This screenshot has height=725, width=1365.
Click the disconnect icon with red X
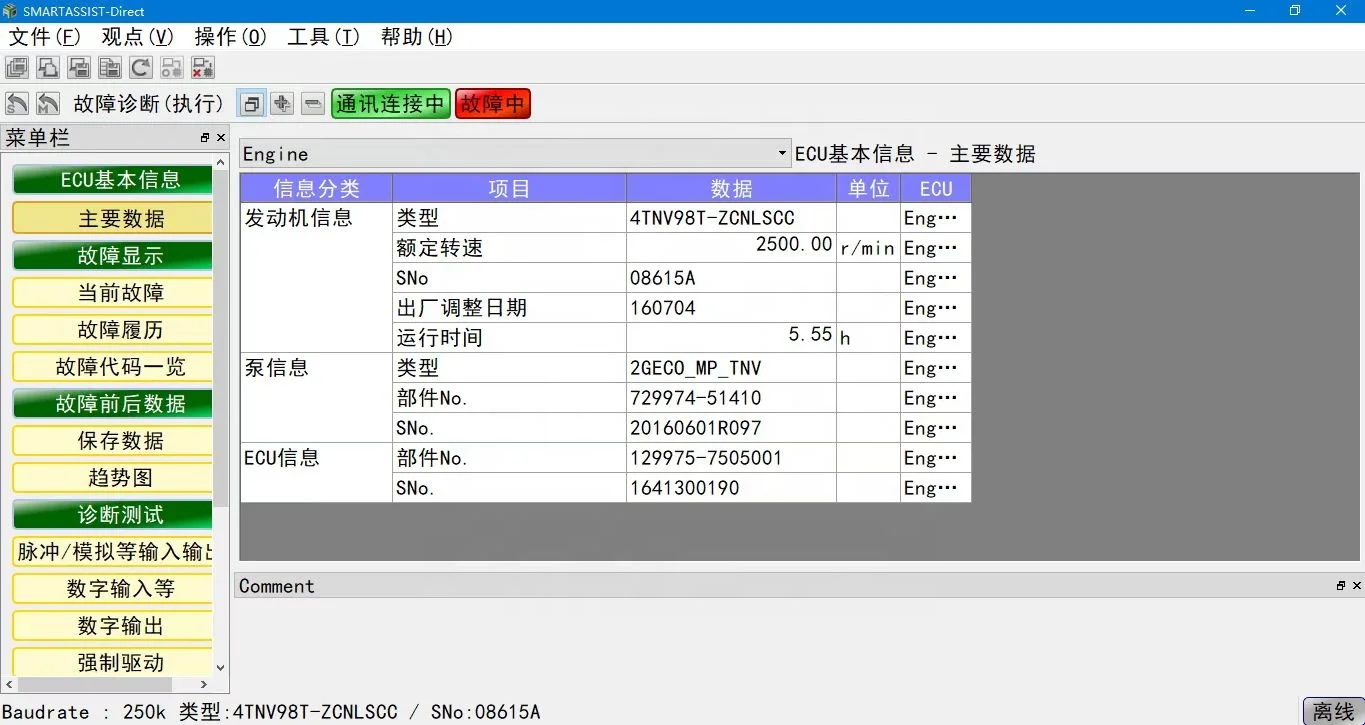[203, 68]
